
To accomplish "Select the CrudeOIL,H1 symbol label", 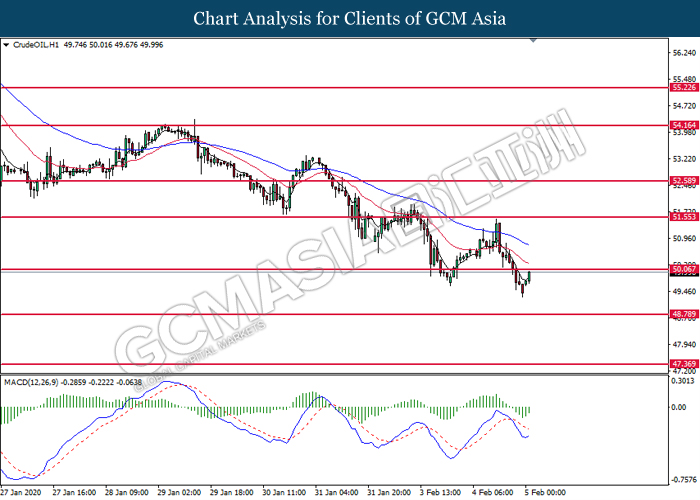I will [x=36, y=45].
